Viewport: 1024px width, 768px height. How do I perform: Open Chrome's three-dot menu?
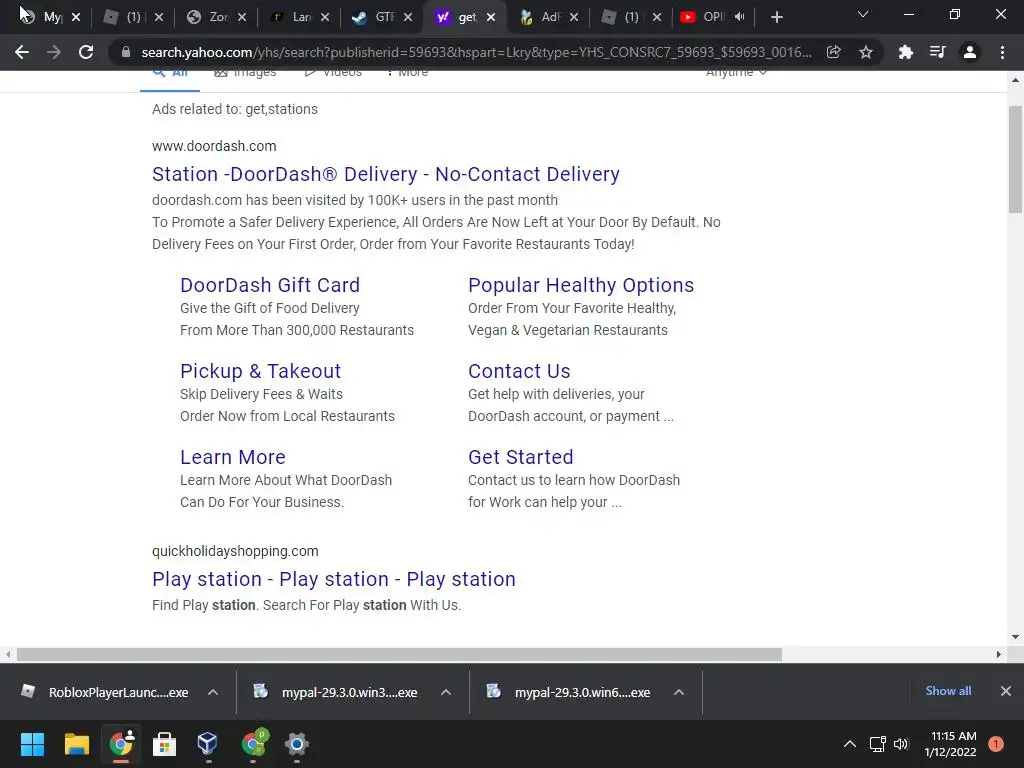point(1002,52)
